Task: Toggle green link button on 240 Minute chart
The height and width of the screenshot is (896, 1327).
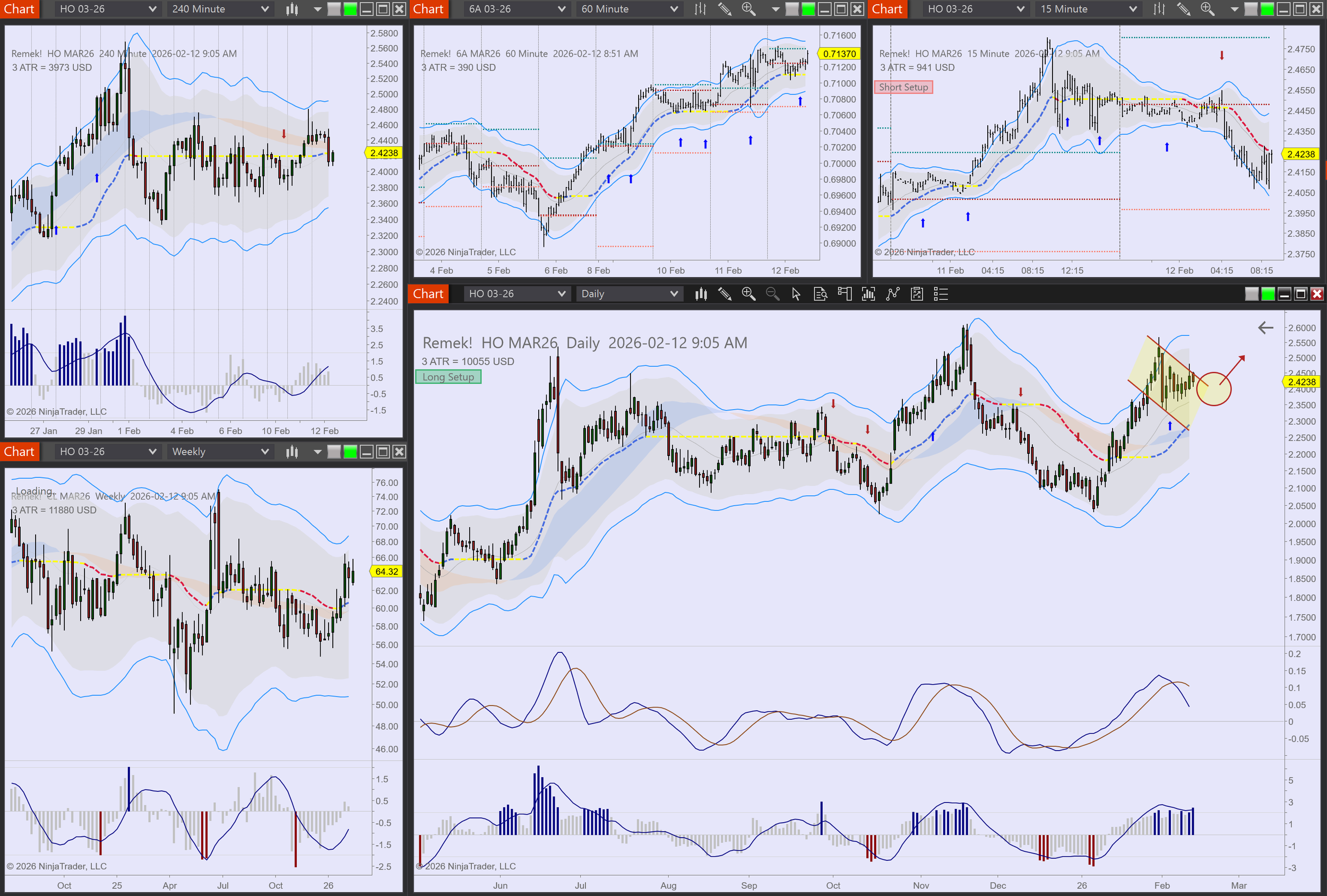Action: point(350,9)
